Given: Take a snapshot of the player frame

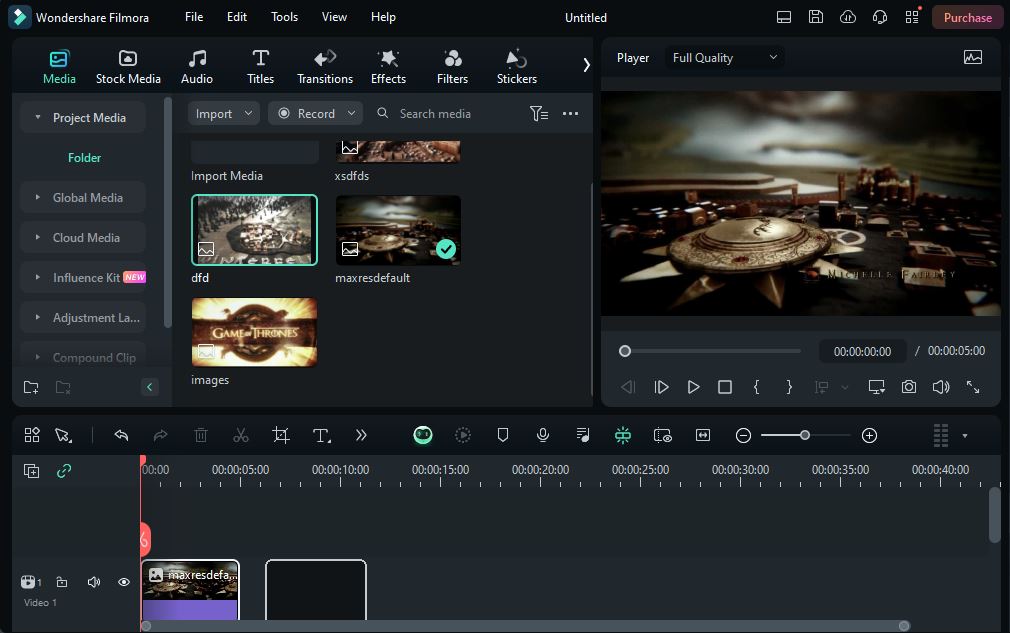Looking at the screenshot, I should pos(908,385).
